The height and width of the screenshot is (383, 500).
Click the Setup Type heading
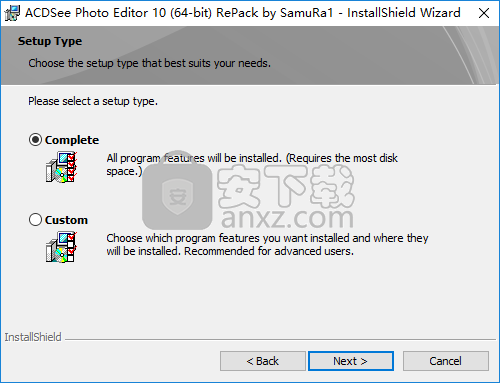coord(50,41)
